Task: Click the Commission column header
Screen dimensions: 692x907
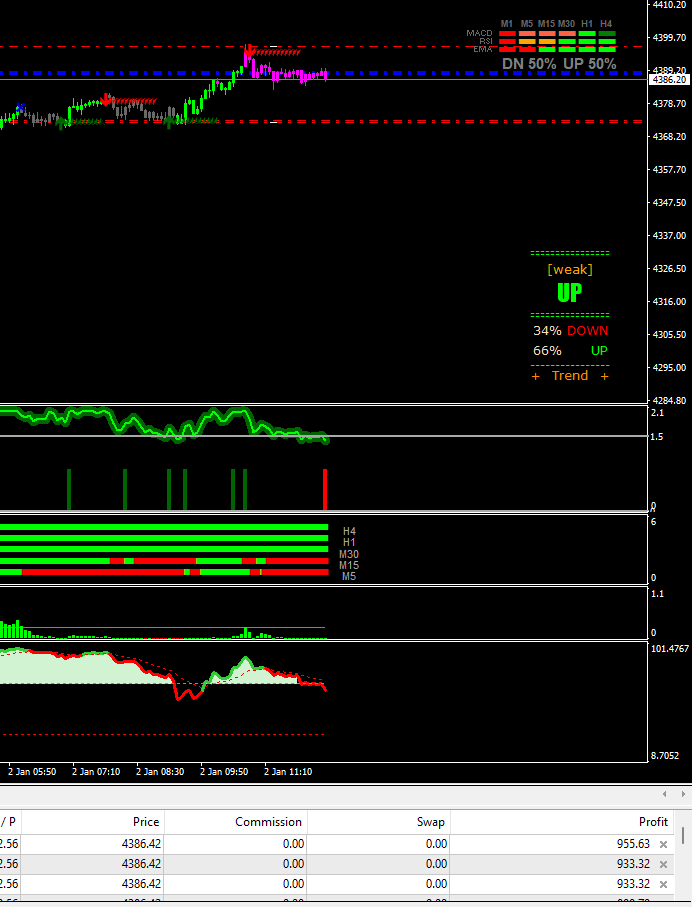Action: click(268, 822)
